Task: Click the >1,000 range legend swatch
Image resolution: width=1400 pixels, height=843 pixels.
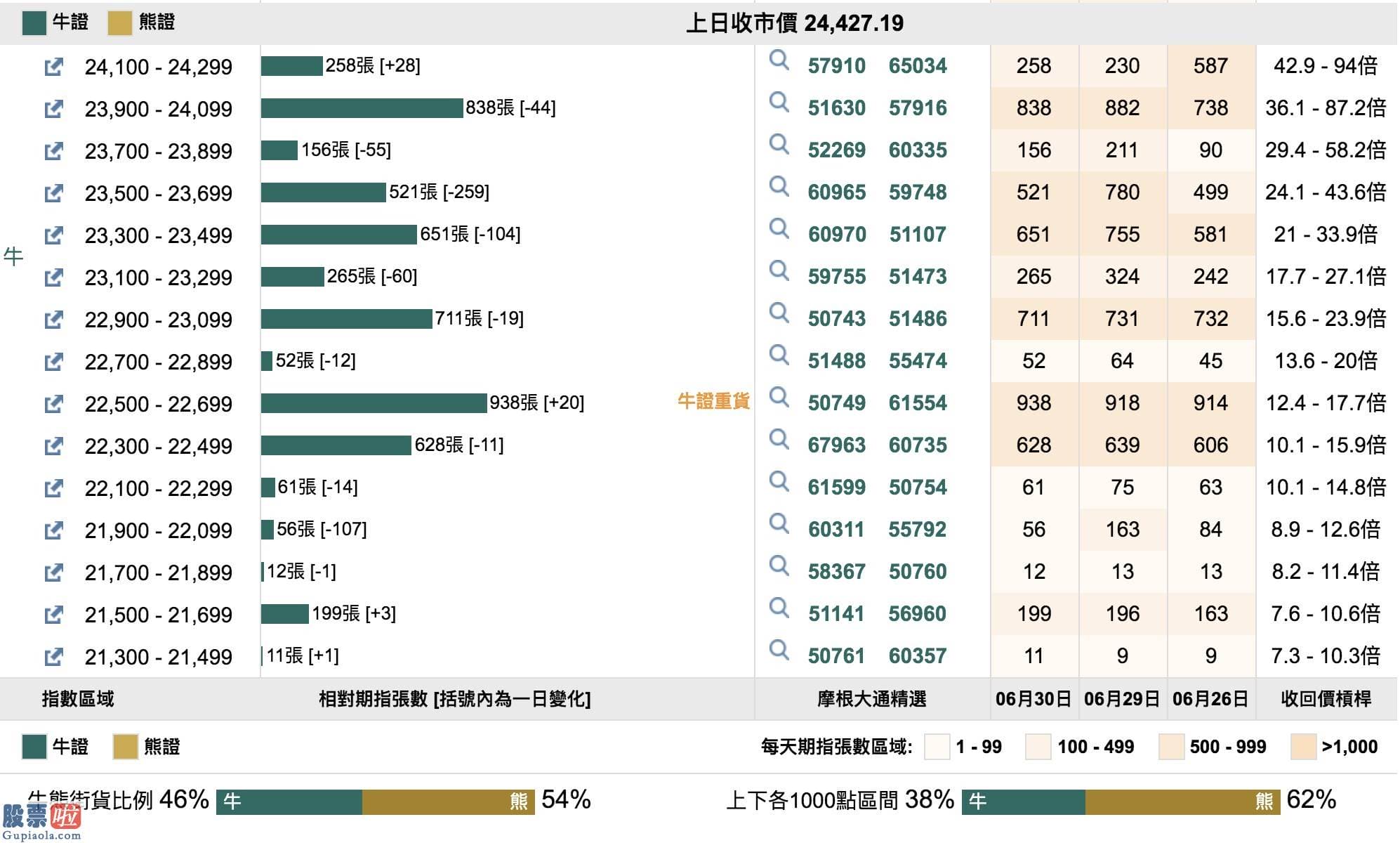Action: coord(1303,747)
